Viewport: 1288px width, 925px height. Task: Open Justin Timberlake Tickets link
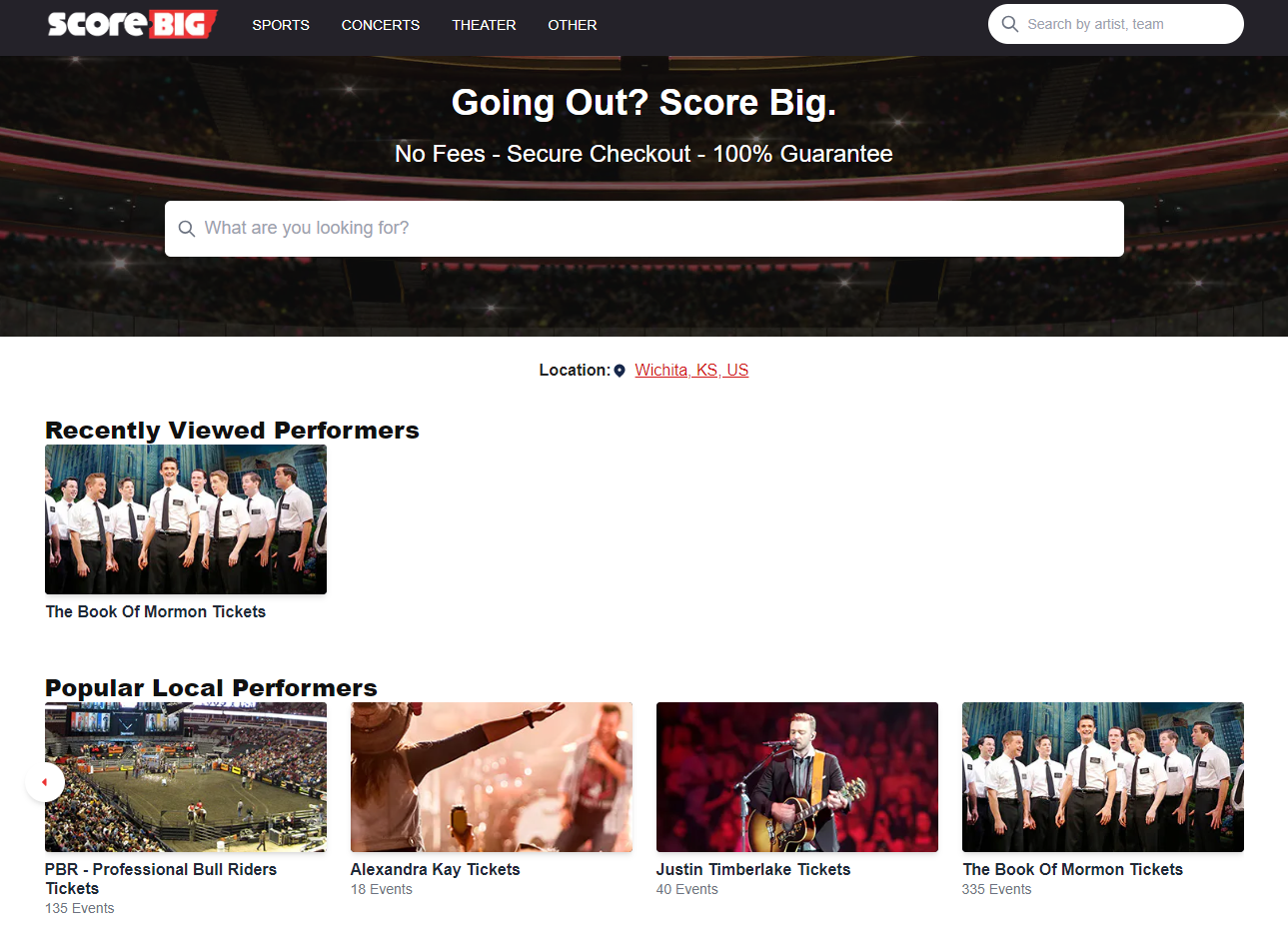tap(753, 870)
